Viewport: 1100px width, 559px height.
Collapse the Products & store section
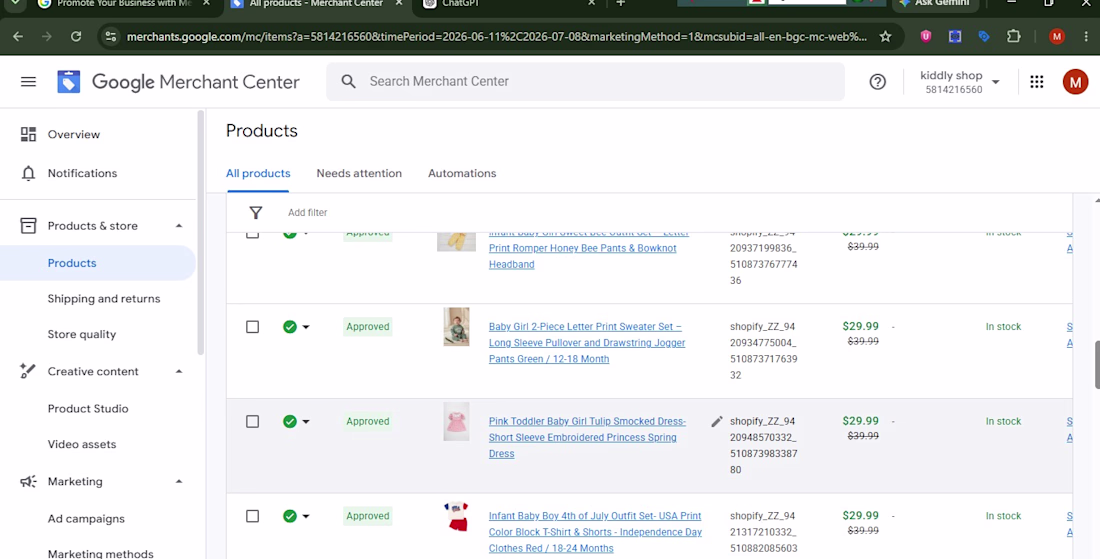tap(179, 226)
